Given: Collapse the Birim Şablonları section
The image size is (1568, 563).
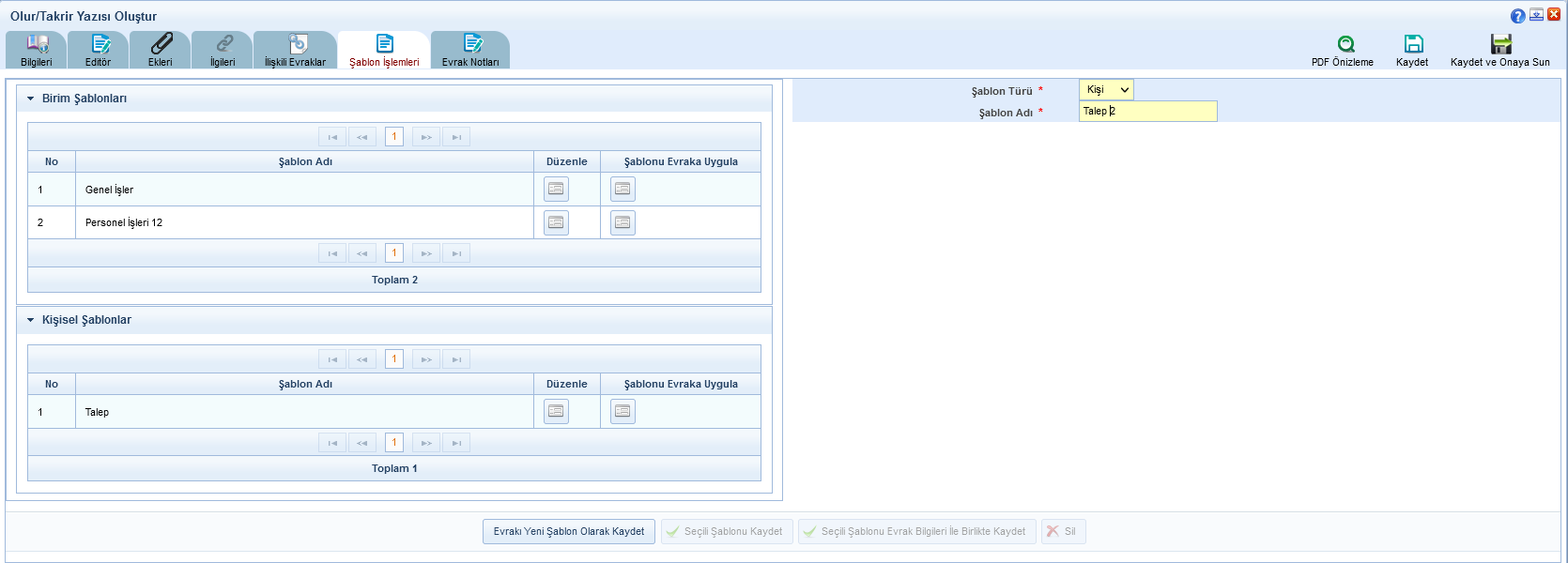Looking at the screenshot, I should tap(31, 99).
